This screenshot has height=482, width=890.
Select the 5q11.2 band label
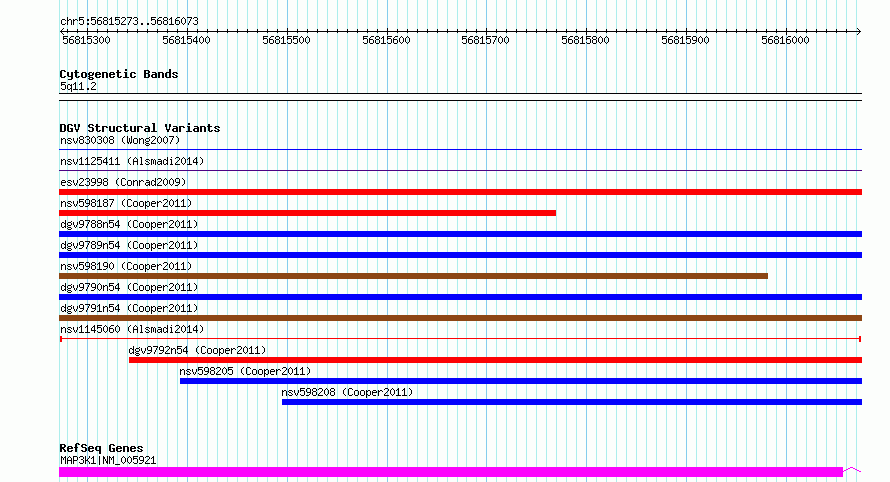point(78,86)
